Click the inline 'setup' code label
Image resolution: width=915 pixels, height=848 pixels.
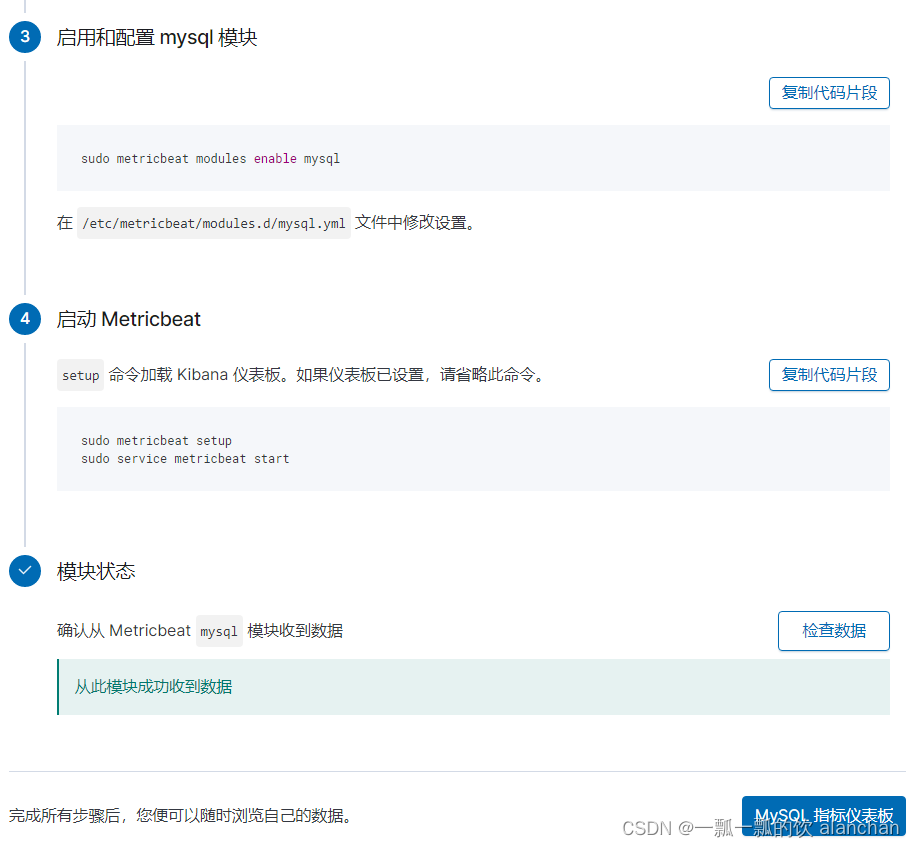81,375
